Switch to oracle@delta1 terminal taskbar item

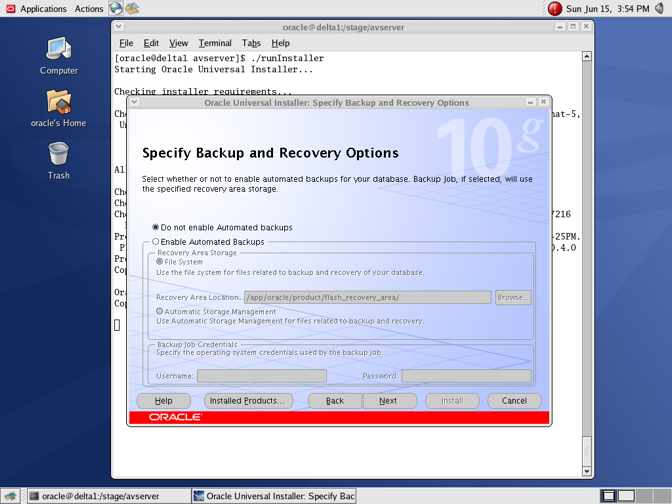(x=109, y=496)
